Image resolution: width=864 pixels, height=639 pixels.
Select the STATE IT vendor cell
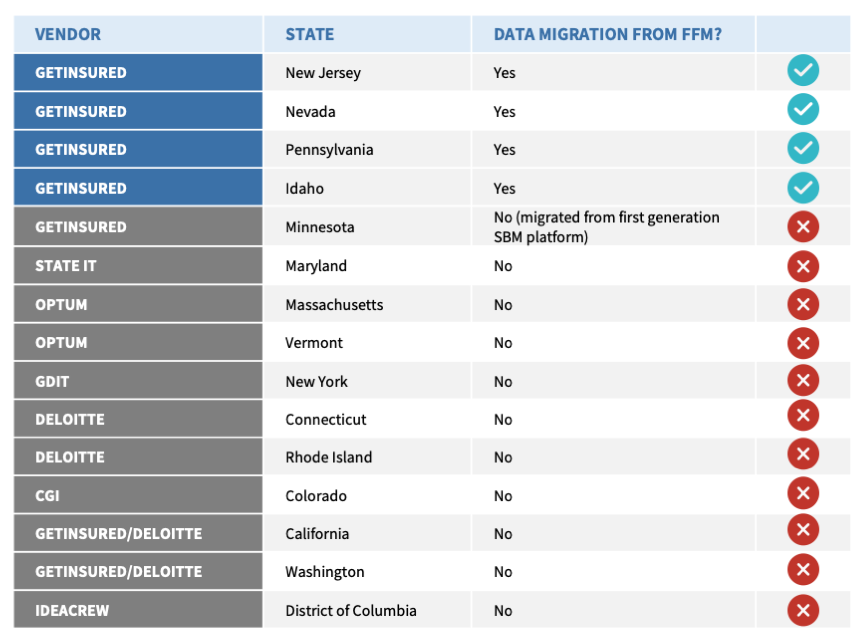click(138, 266)
